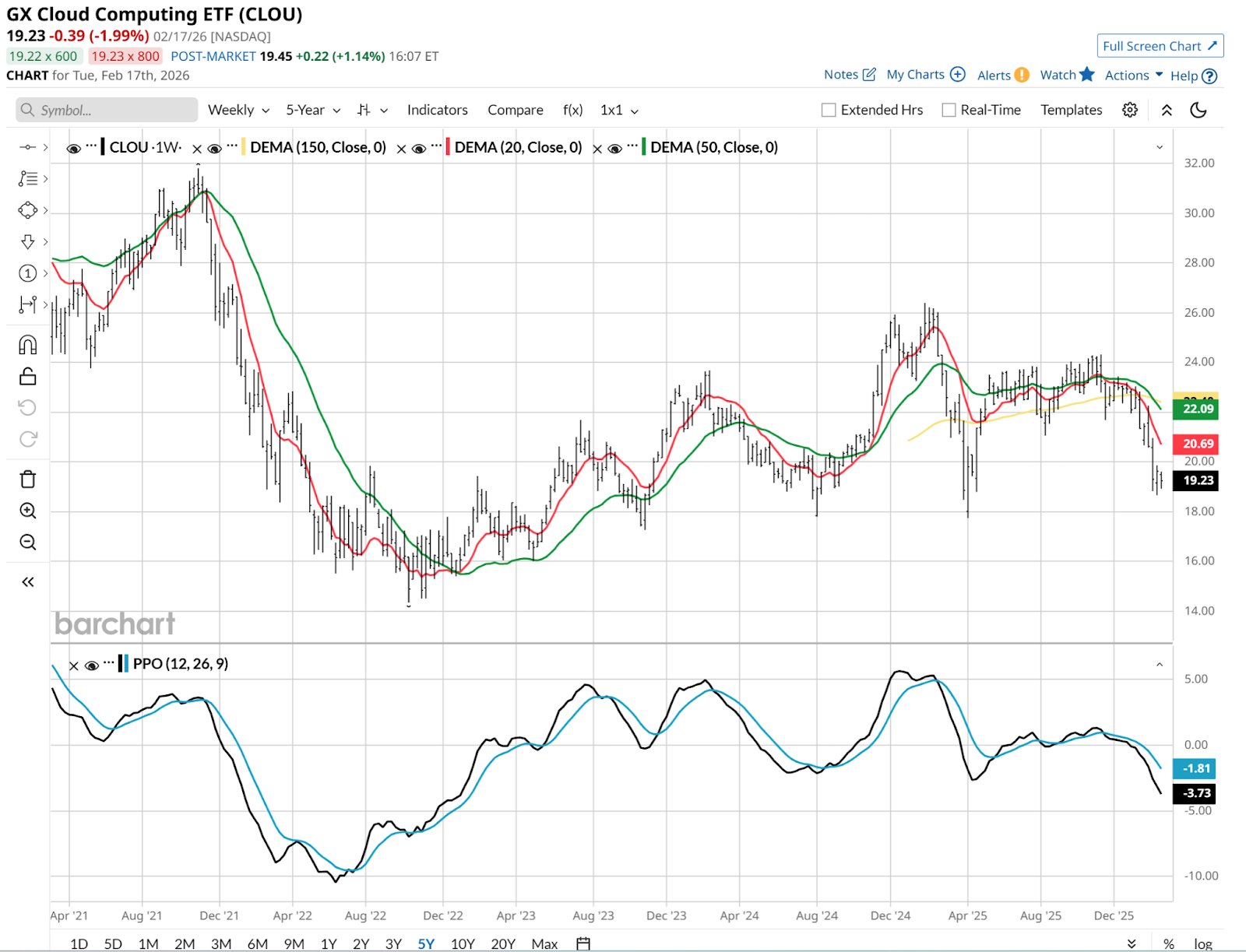Hide the DEMA 50 line
This screenshot has height=952, width=1246.
[x=614, y=149]
